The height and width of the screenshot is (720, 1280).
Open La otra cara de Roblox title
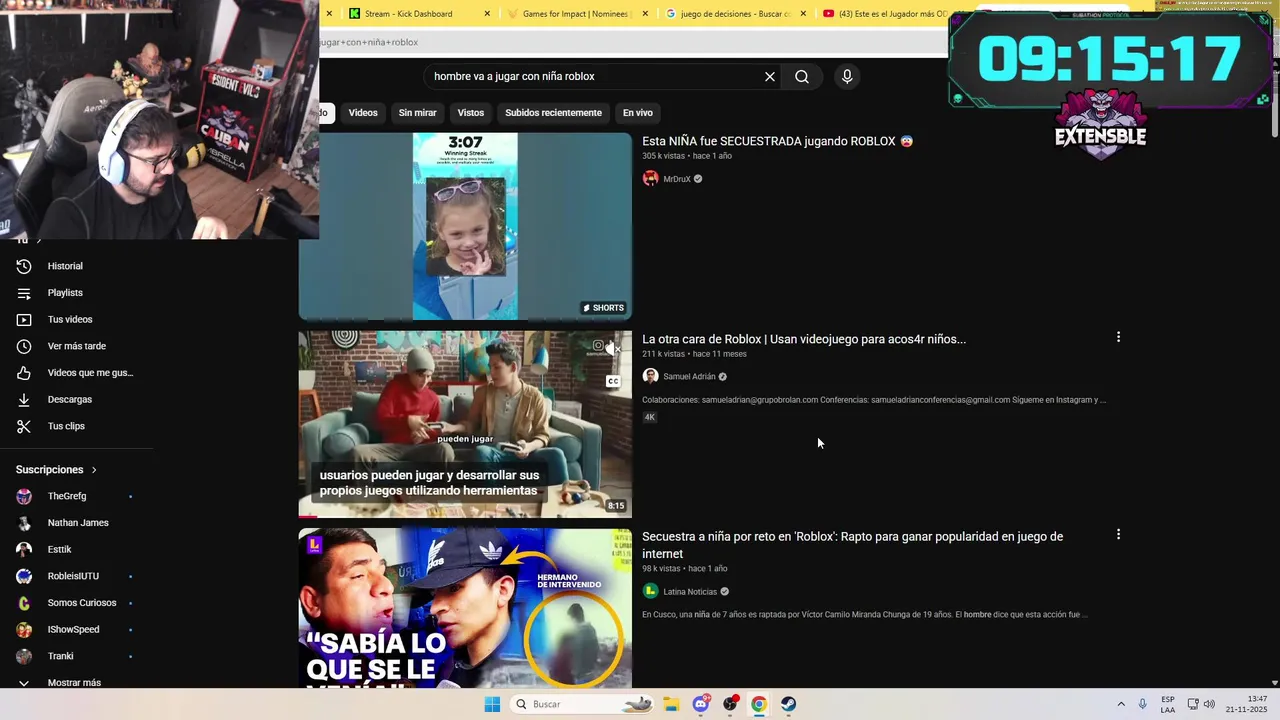pyautogui.click(x=804, y=339)
